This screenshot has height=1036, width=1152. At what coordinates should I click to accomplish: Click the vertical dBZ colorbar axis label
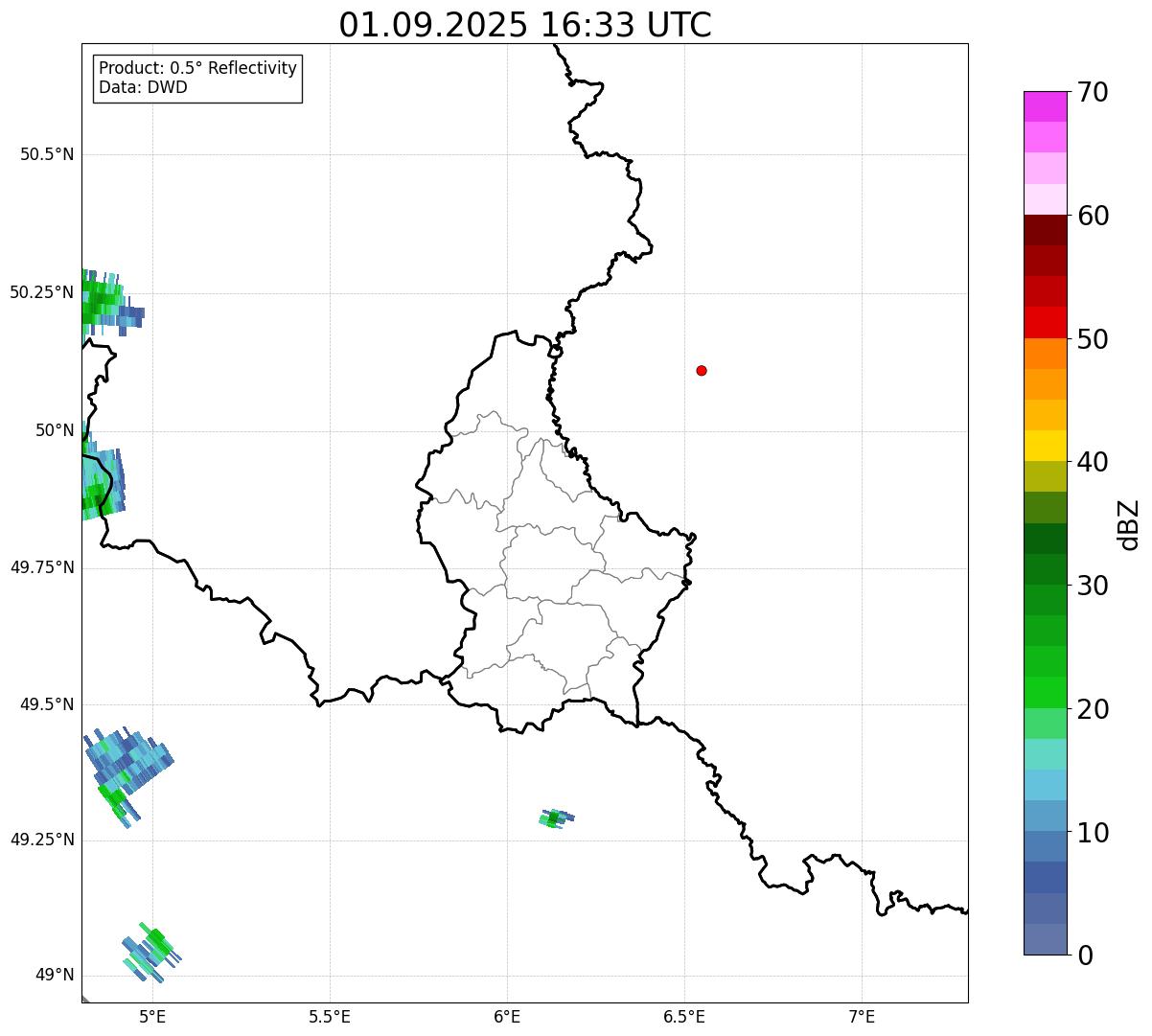tap(1129, 524)
